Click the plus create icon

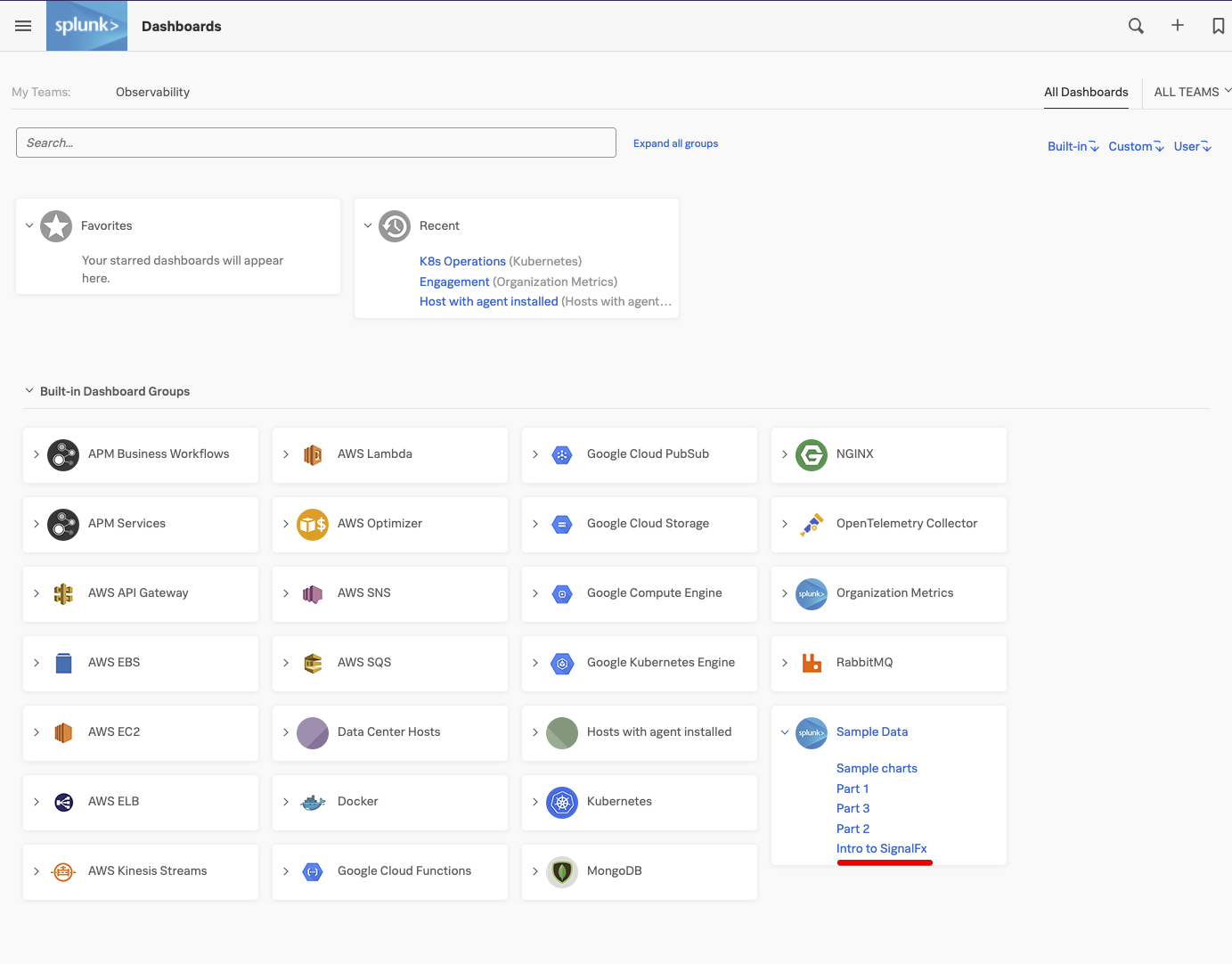pos(1178,26)
